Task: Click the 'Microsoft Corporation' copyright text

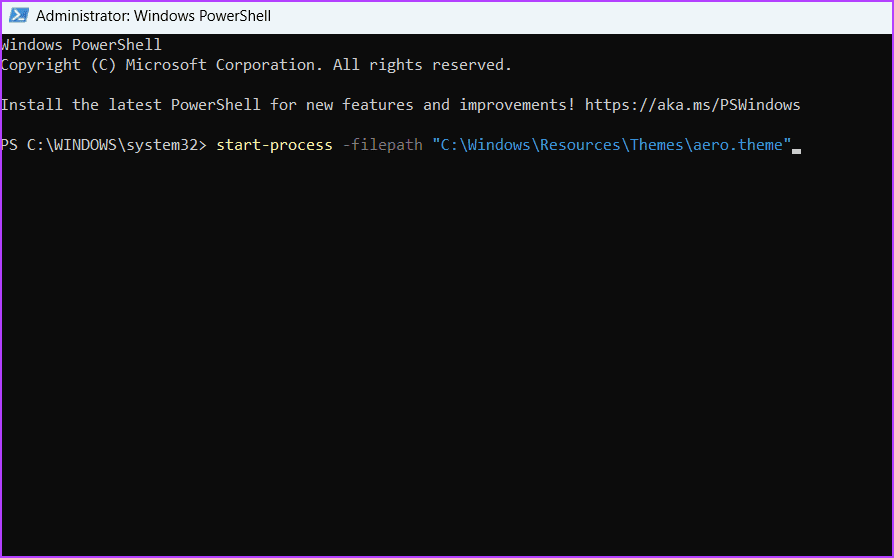Action: pos(220,65)
